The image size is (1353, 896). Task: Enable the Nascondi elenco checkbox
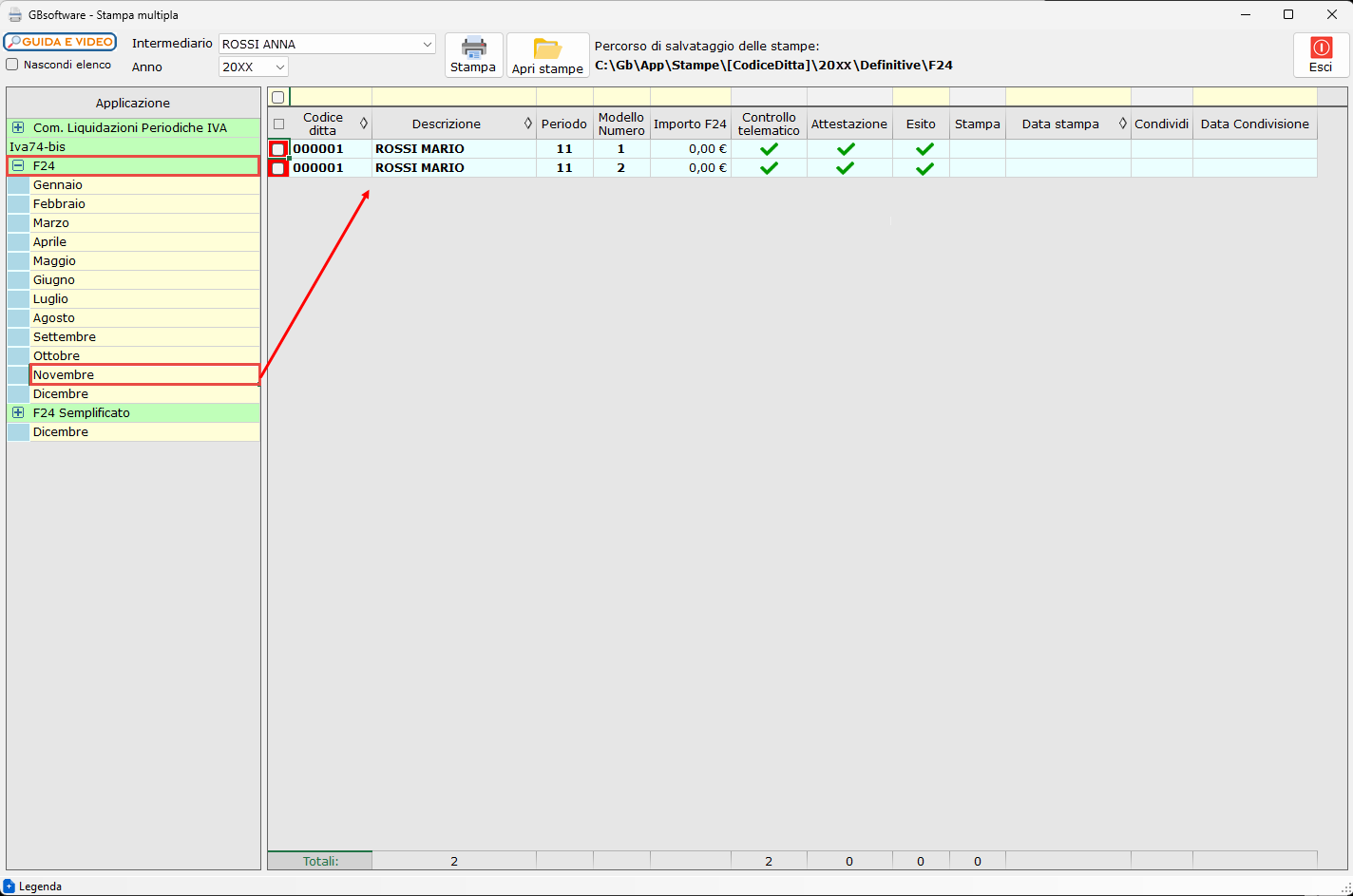12,65
